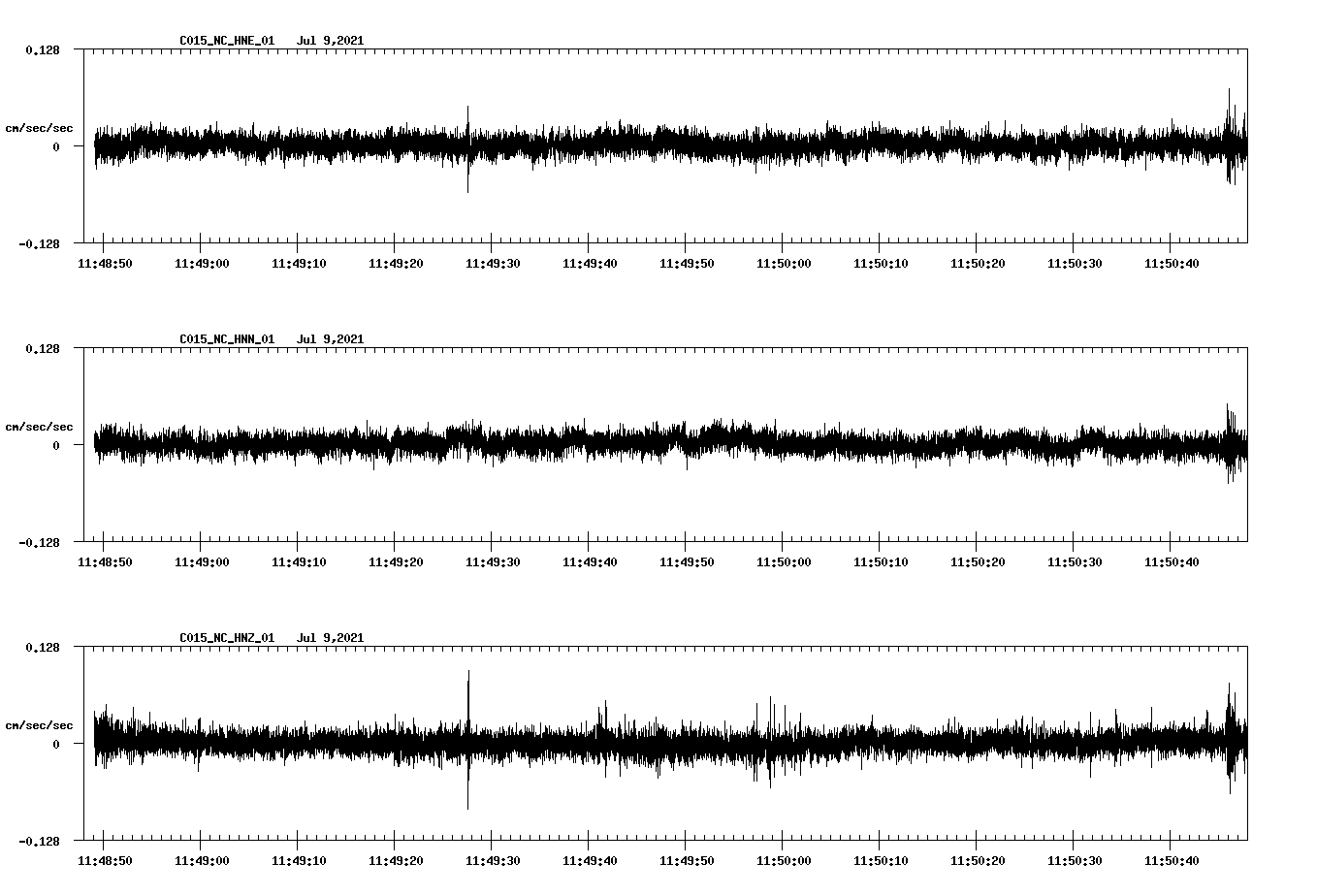1317x896 pixels.
Task: Select cm/sec/sec unit label on HNN plot
Action: (x=39, y=427)
